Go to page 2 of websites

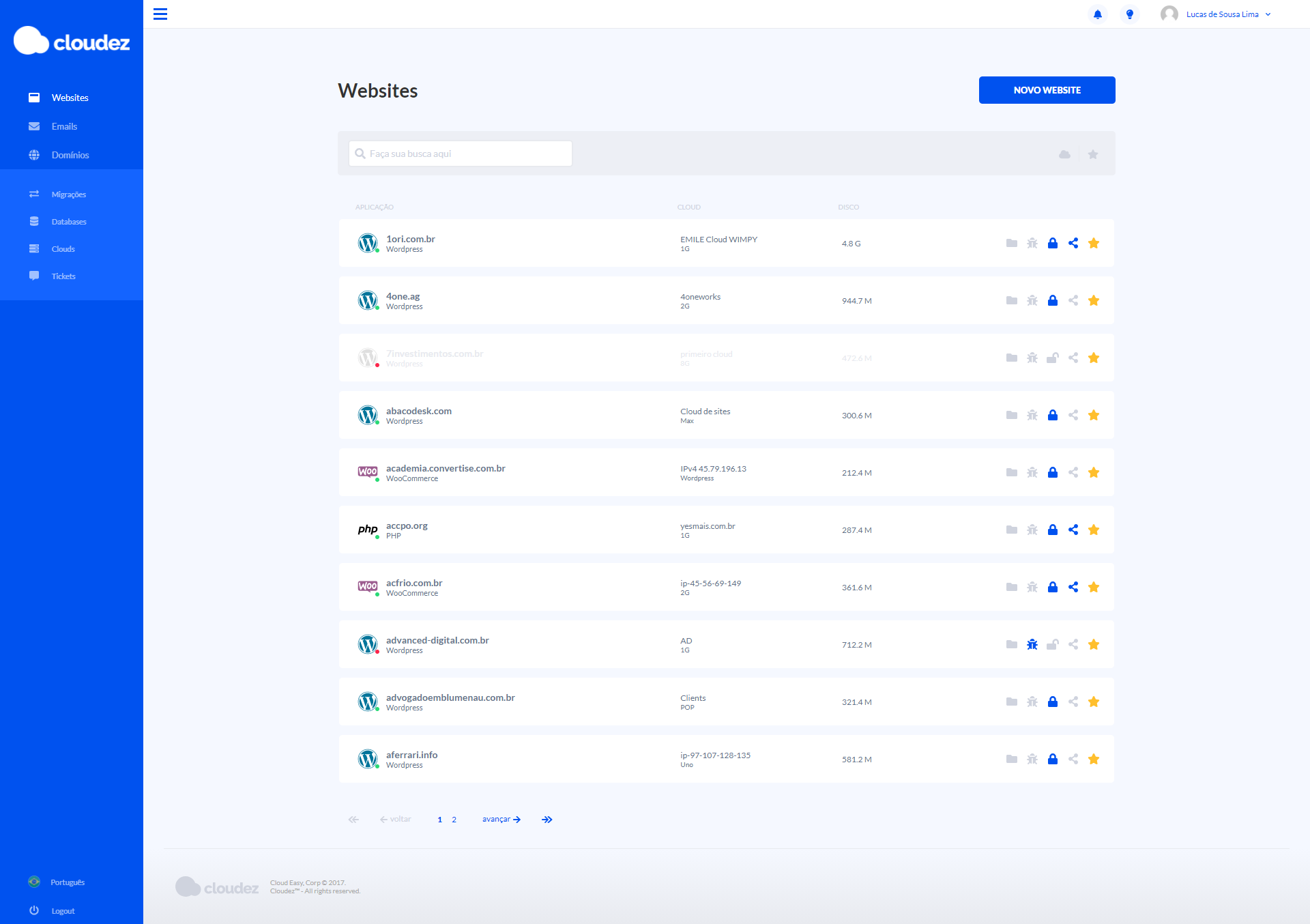tap(454, 820)
